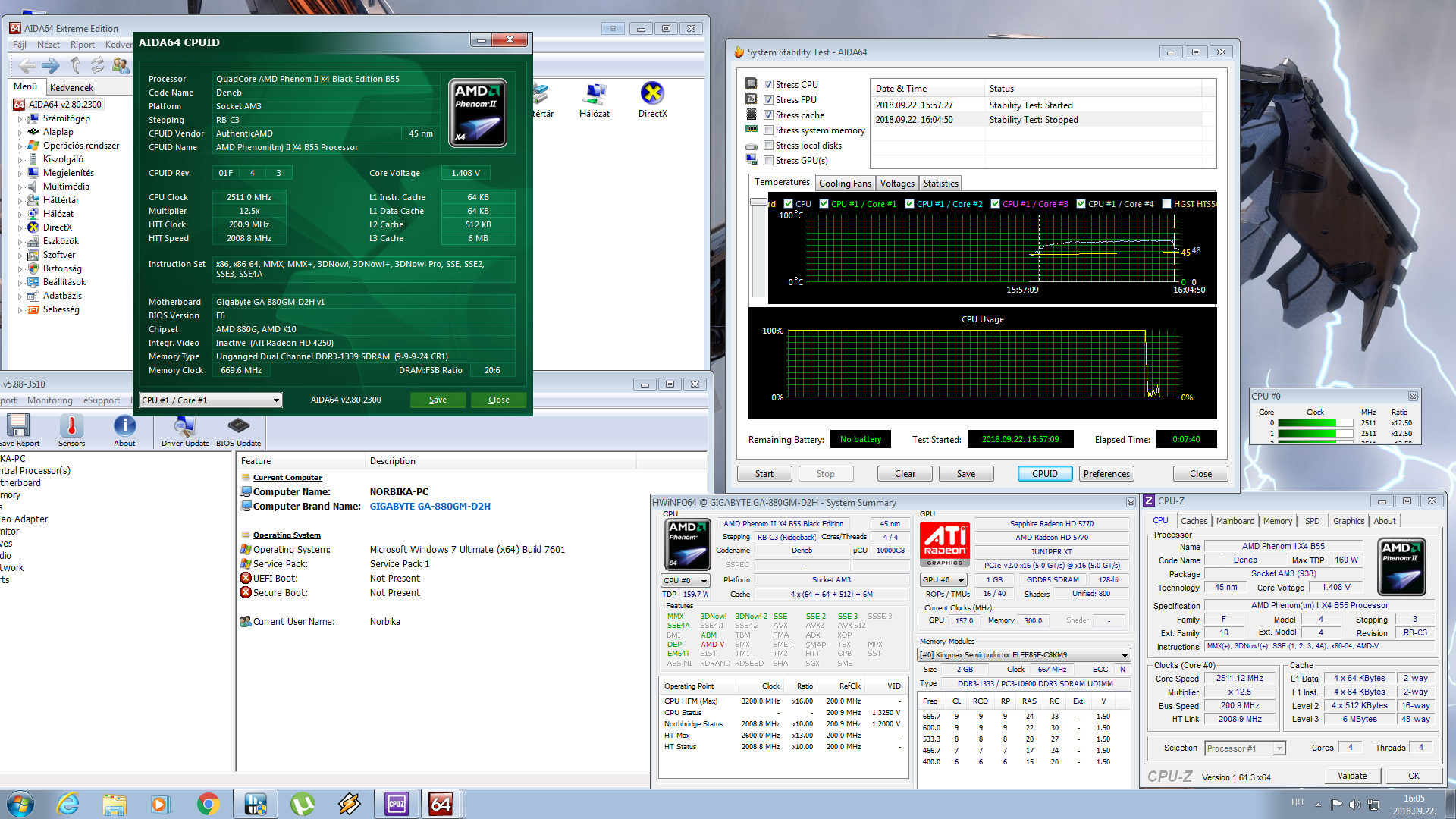Click the BIOS Update icon in HWiNFO
The height and width of the screenshot is (819, 1456).
tap(238, 431)
